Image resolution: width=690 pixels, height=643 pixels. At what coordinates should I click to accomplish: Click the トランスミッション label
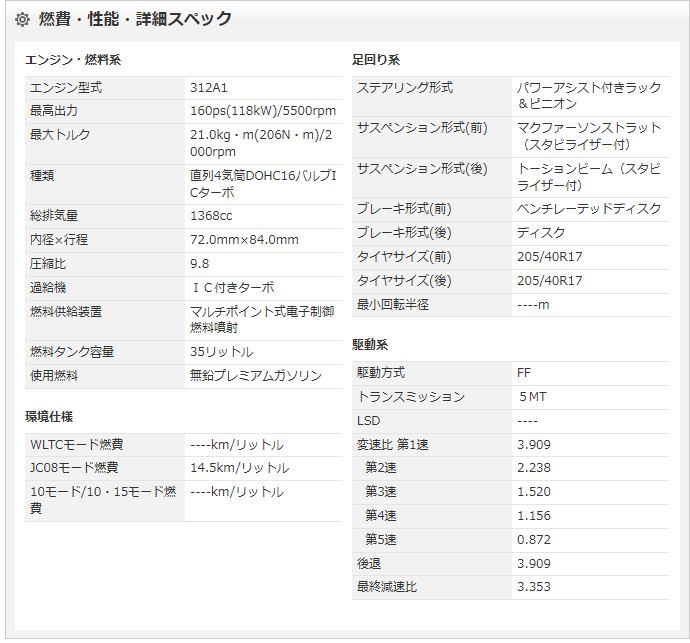pos(411,397)
